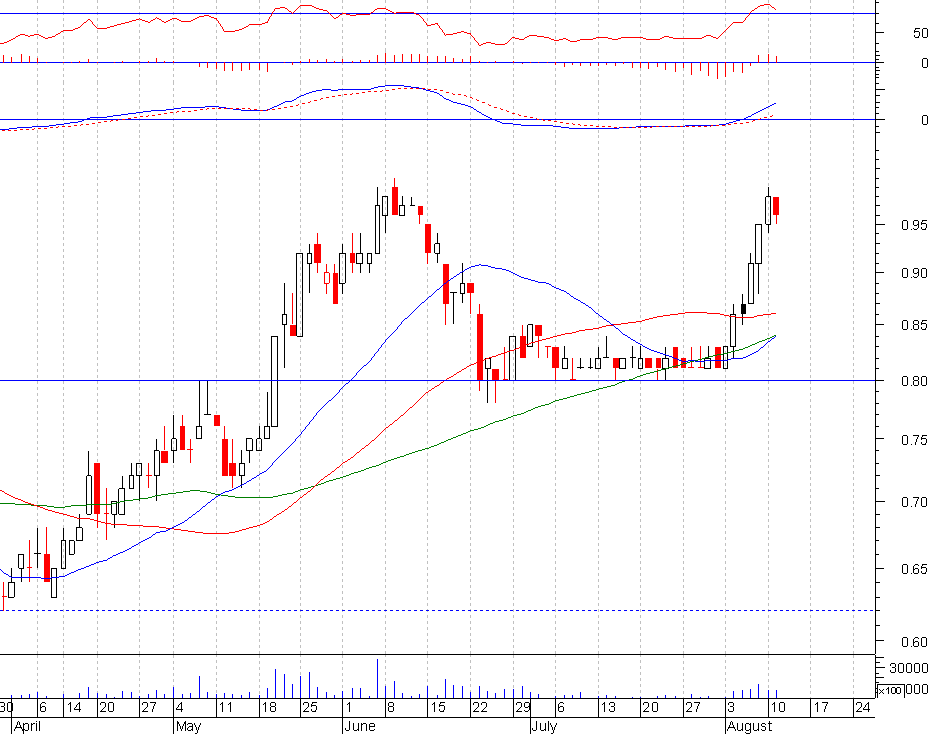The image size is (932, 734).
Task: Click the 4 date label in May
Action: click(180, 707)
